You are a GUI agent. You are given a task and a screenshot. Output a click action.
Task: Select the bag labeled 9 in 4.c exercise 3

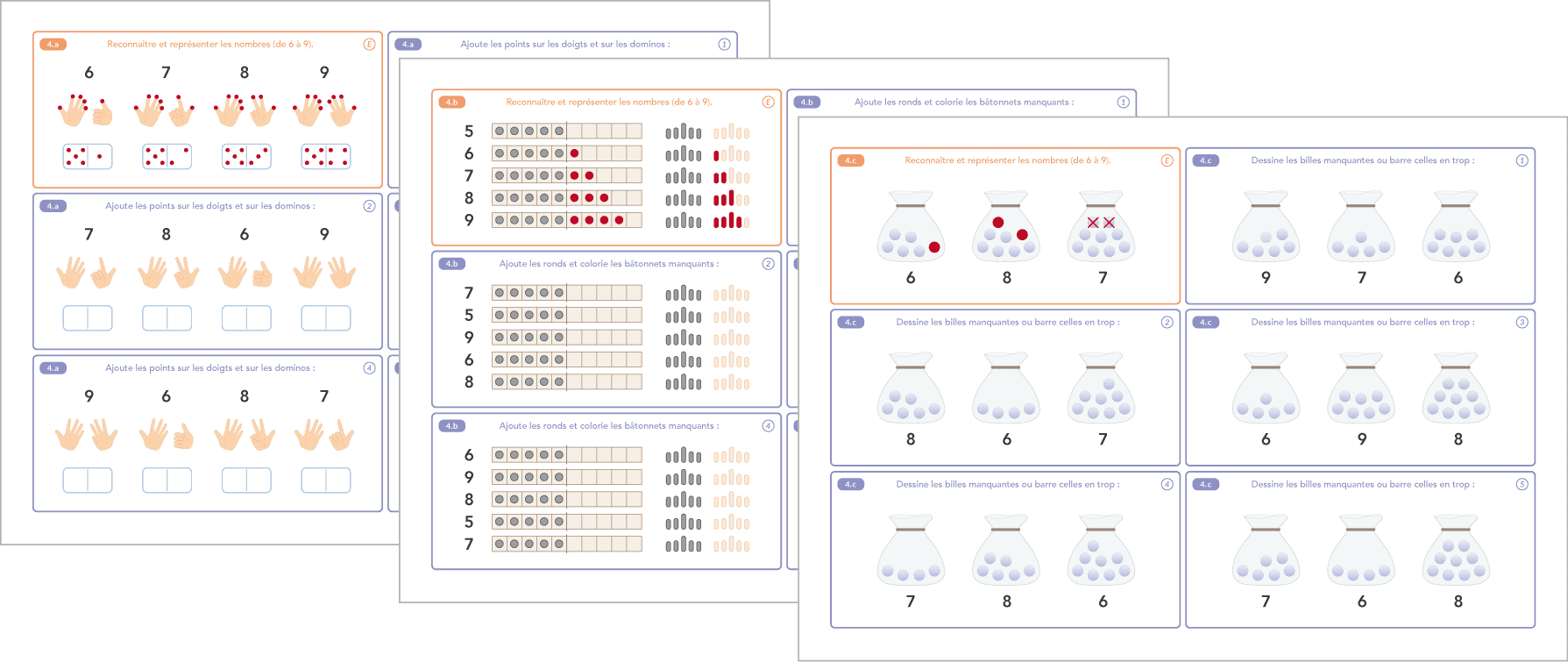[x=1361, y=388]
